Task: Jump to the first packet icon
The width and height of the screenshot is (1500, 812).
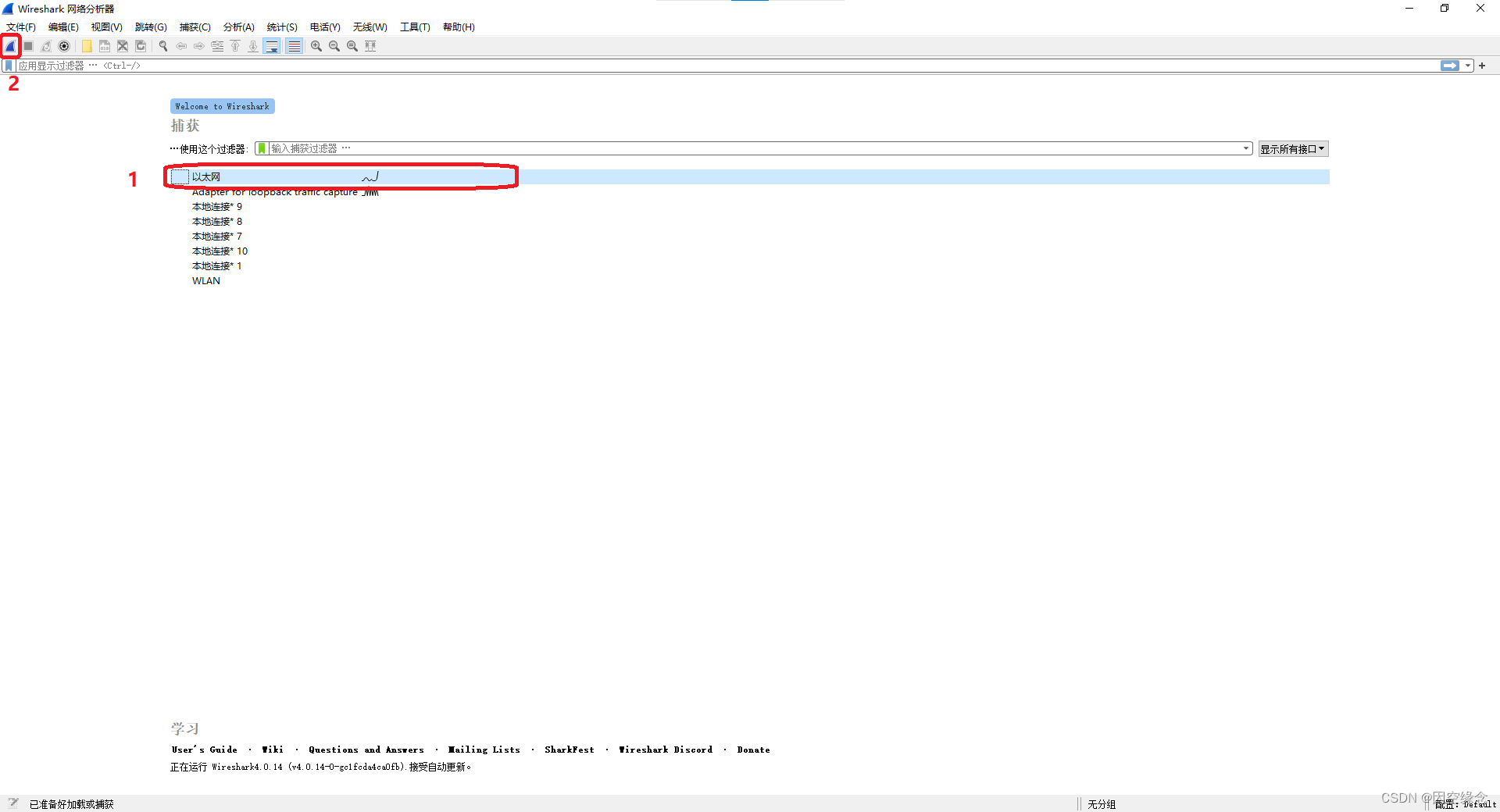Action: (235, 46)
